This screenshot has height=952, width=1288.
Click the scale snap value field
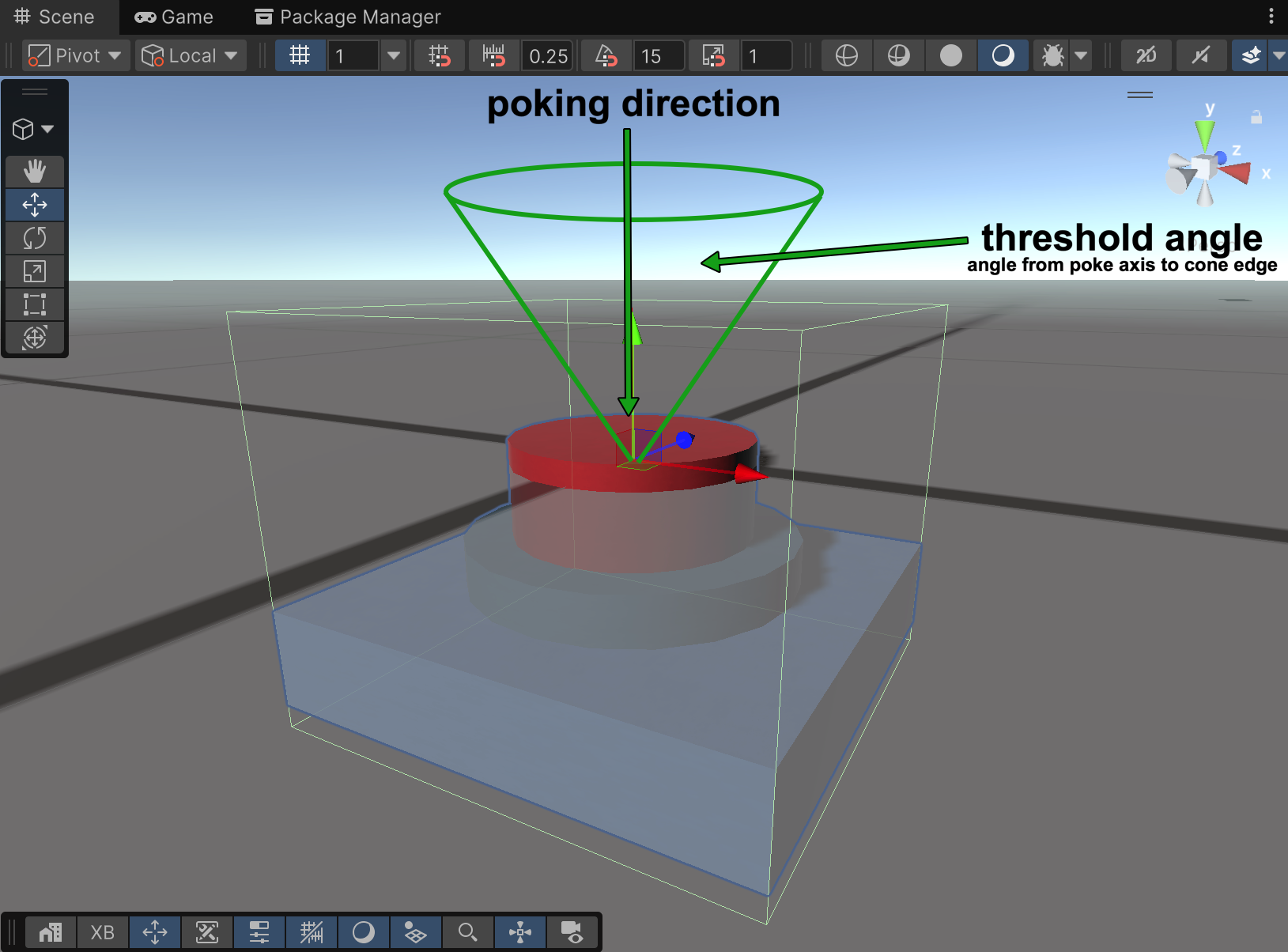pyautogui.click(x=766, y=55)
